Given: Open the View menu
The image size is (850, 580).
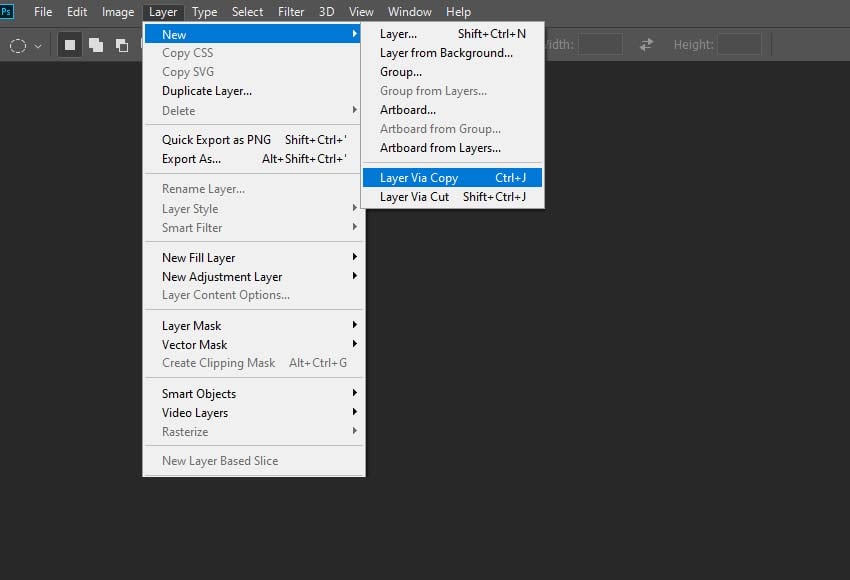Looking at the screenshot, I should pos(361,11).
